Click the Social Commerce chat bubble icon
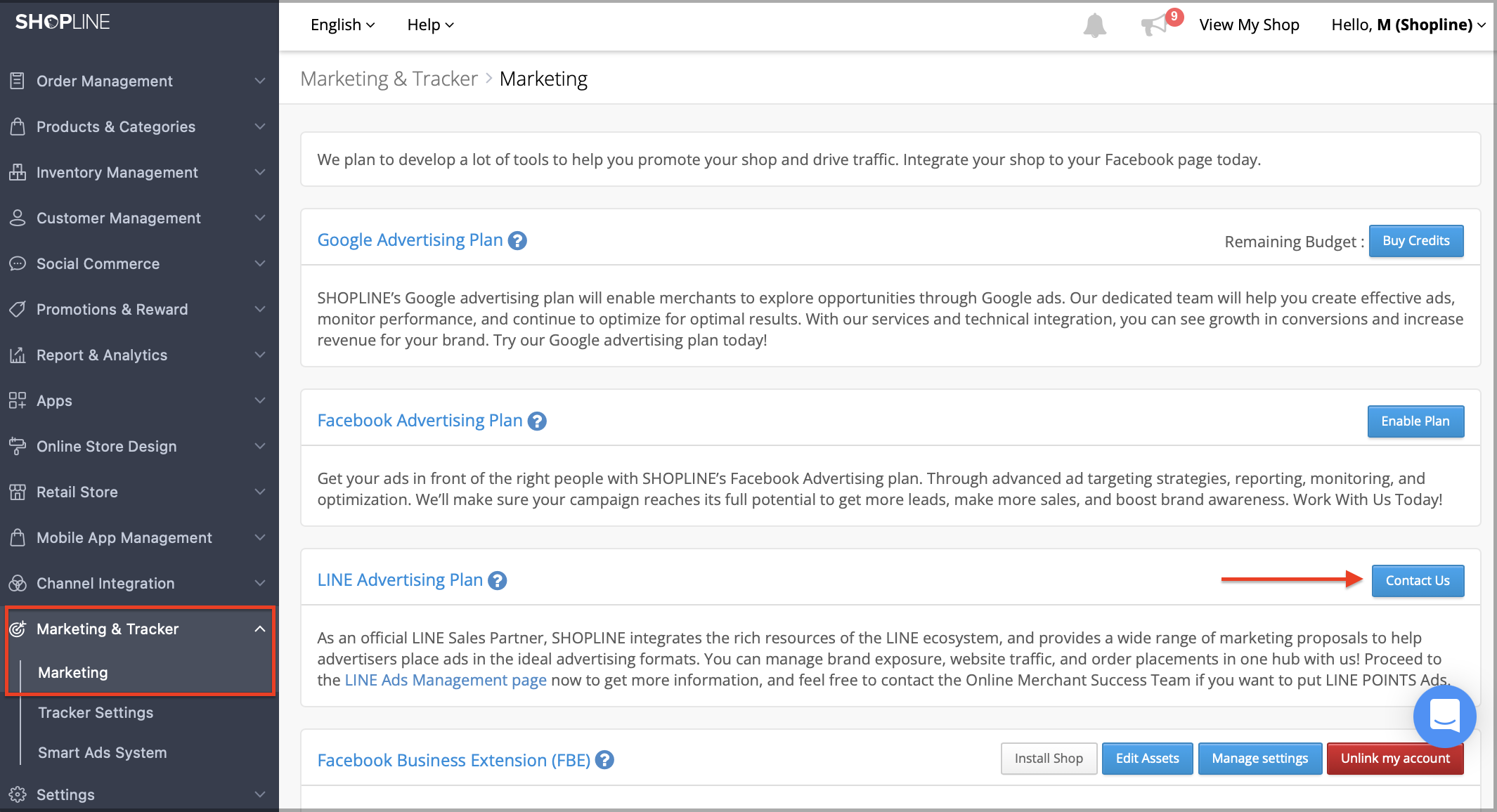 (x=18, y=263)
